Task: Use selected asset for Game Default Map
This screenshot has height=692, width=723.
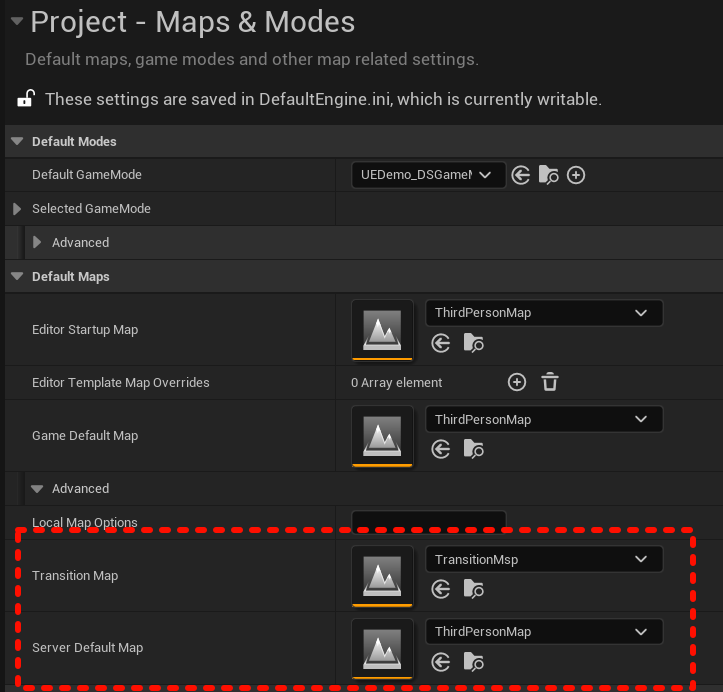Action: point(441,450)
